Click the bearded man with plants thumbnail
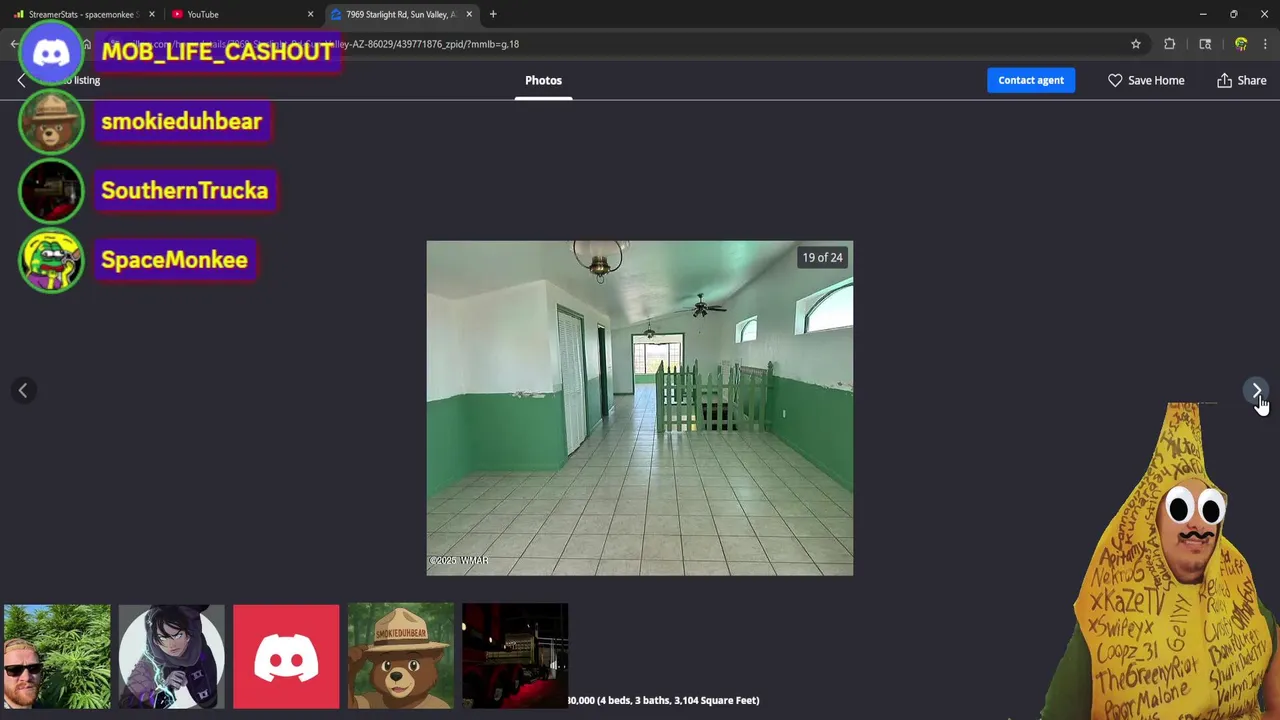Viewport: 1280px width, 720px height. pos(57,656)
